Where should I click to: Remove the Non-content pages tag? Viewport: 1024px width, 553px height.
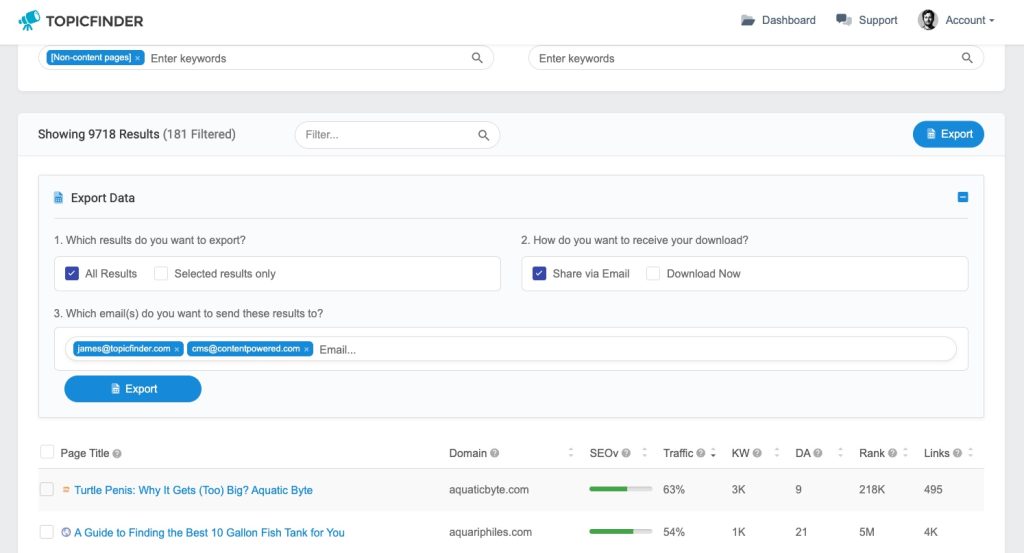pos(138,58)
